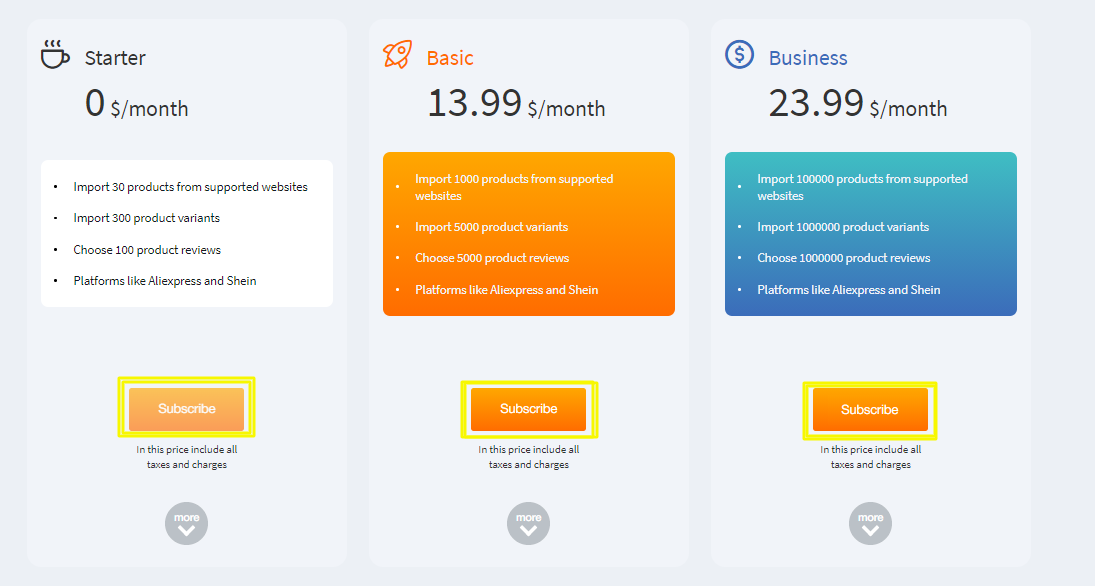Select the Starter plan heading

(x=115, y=58)
